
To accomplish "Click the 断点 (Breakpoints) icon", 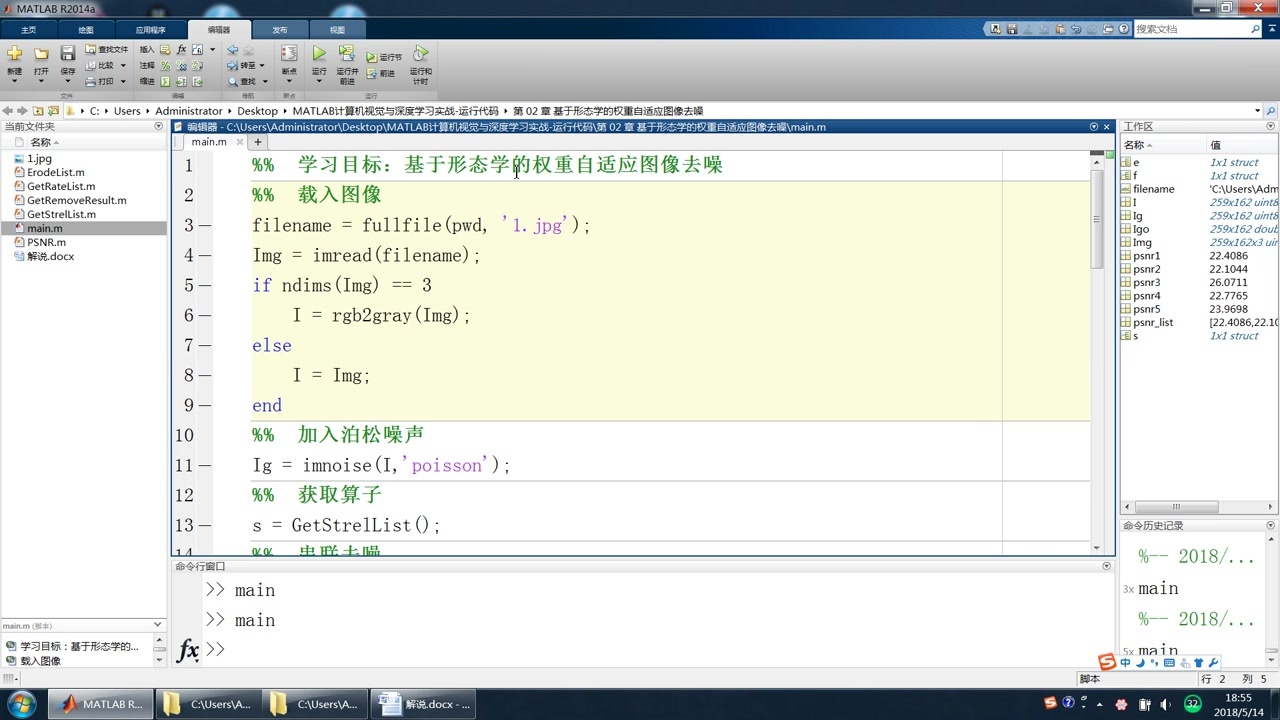I will [289, 53].
